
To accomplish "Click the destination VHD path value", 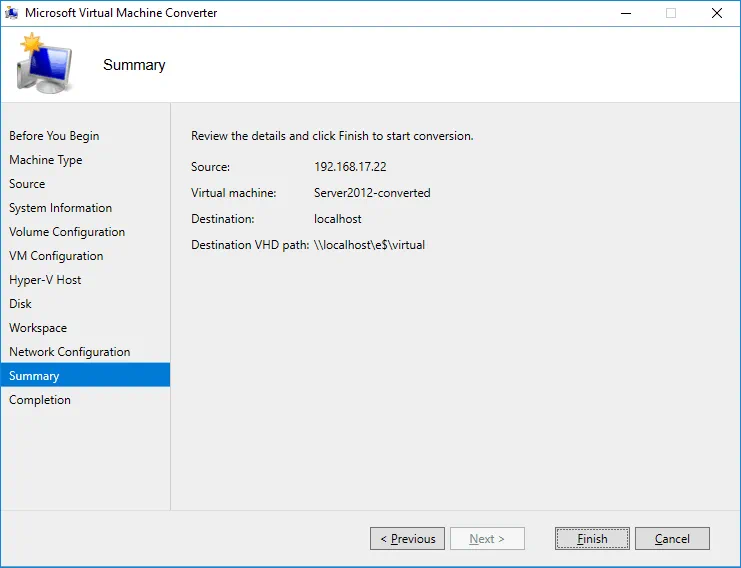I will [369, 245].
